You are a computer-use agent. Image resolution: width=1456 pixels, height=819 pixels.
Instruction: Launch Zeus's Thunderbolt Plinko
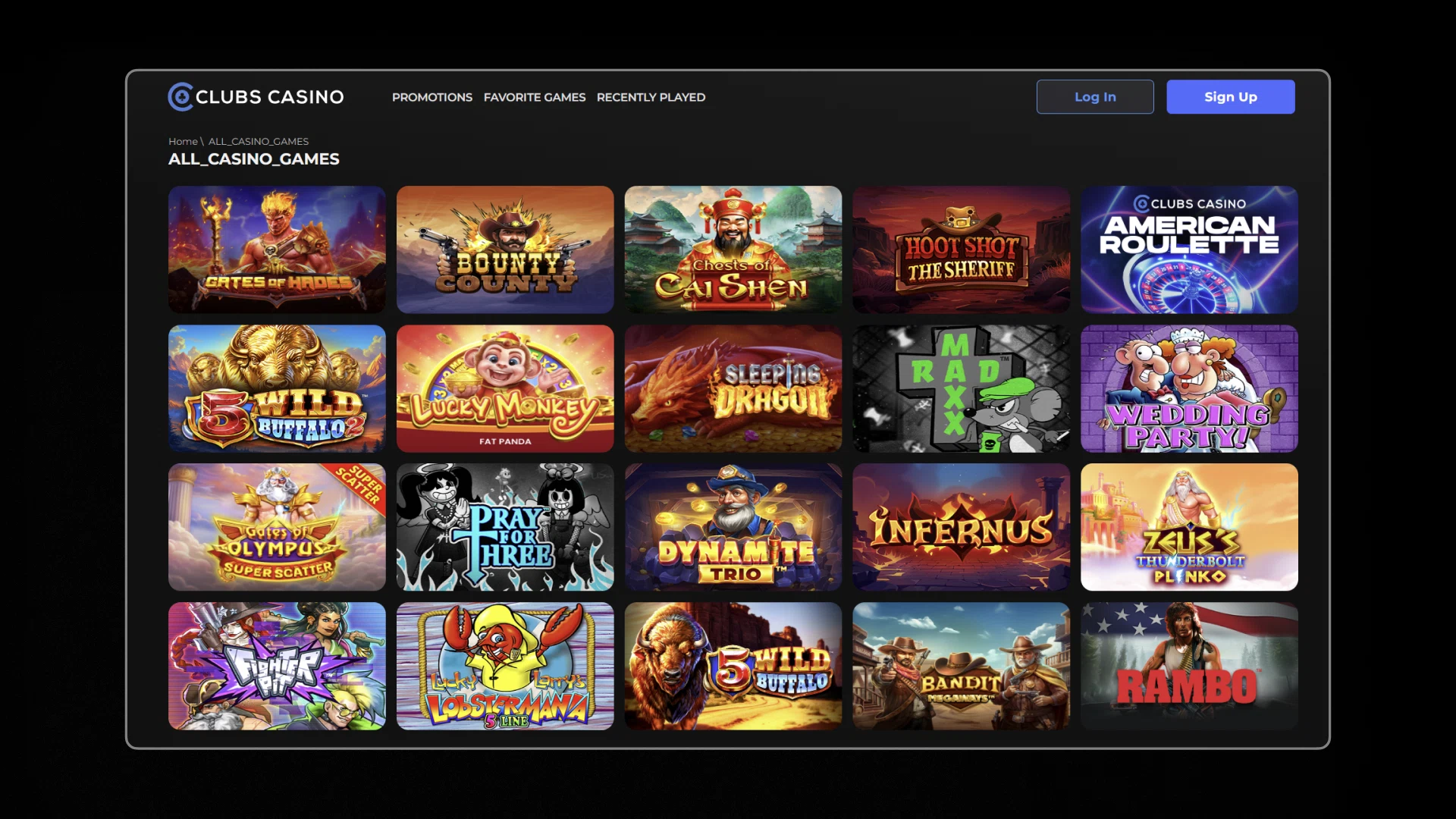(x=1189, y=527)
